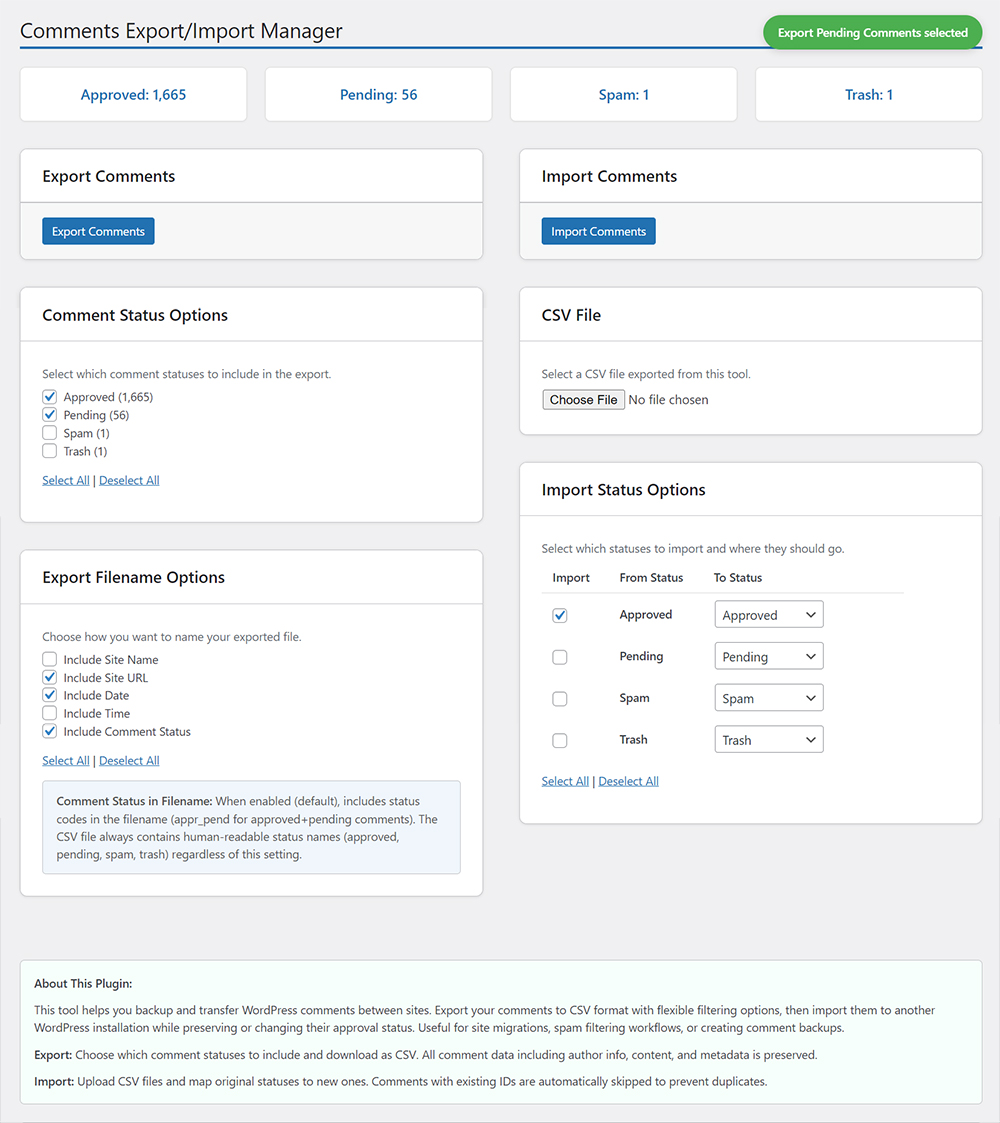Open the To Status dropdown for Spam
Viewport: 1000px width, 1123px height.
[769, 698]
